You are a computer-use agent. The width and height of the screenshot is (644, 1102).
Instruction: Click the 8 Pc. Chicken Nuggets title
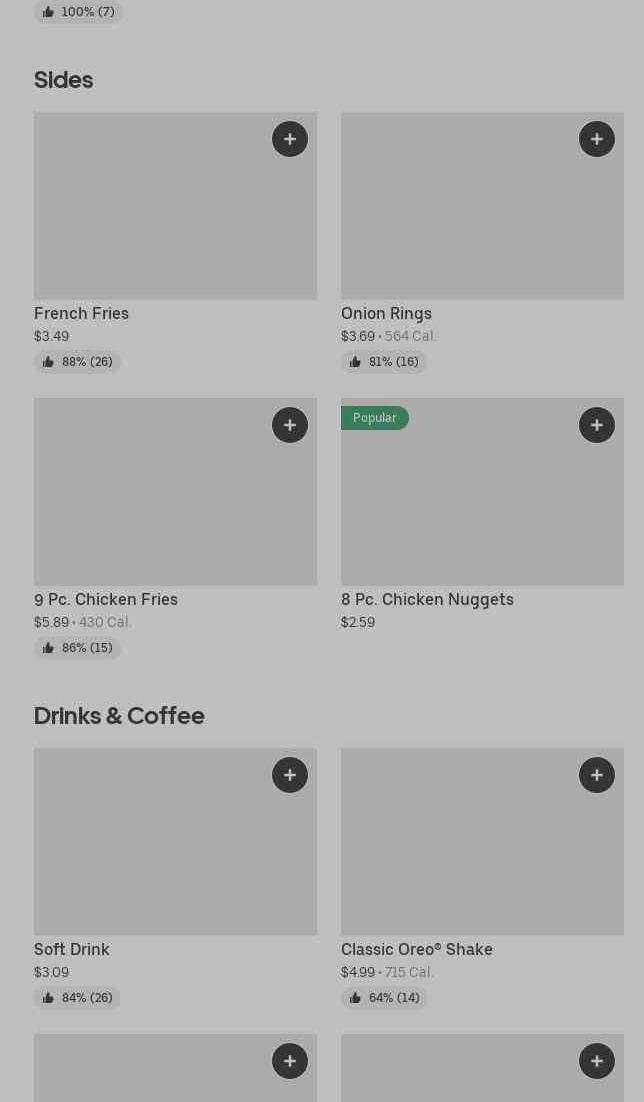click(x=427, y=599)
